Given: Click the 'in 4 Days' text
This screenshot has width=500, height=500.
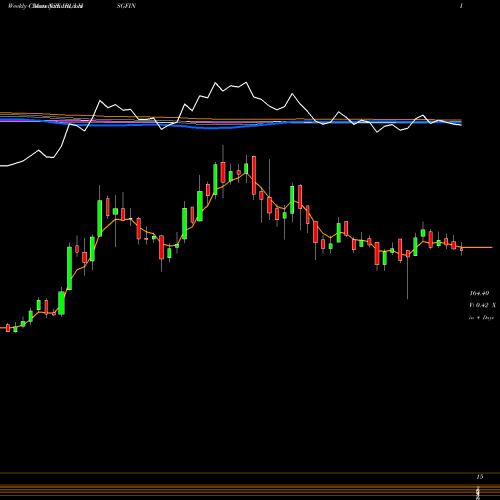Looking at the screenshot, I should pyautogui.click(x=481, y=318).
